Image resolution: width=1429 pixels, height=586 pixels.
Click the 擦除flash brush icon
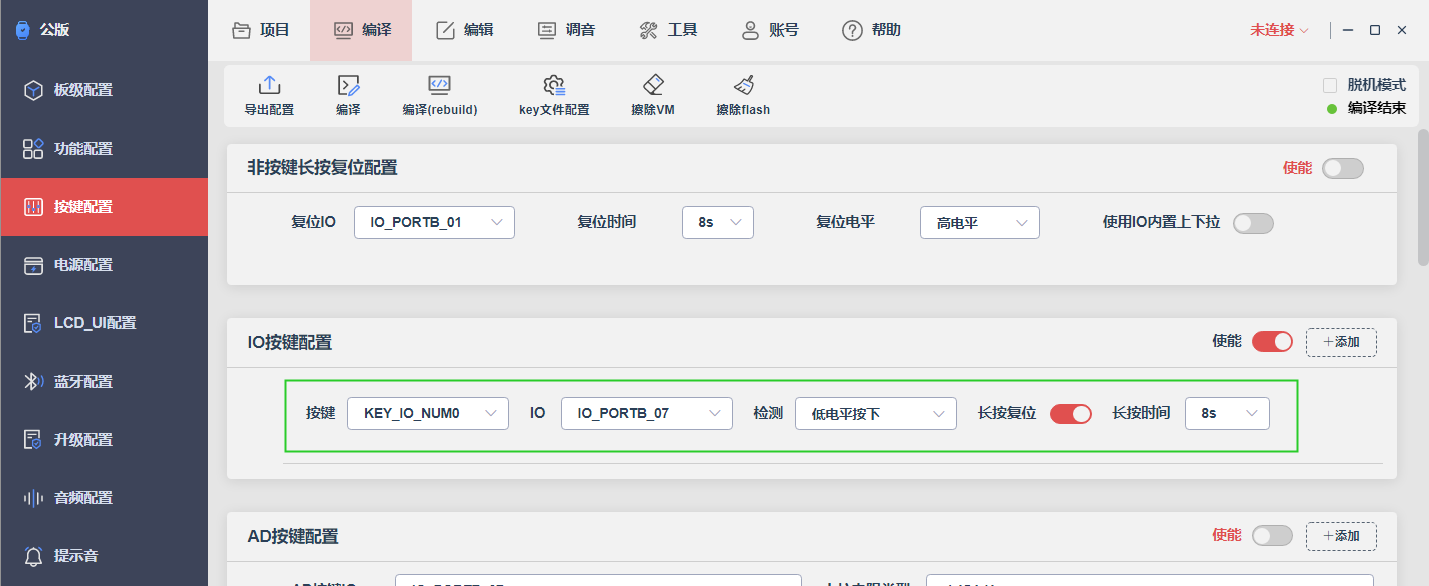tap(743, 85)
